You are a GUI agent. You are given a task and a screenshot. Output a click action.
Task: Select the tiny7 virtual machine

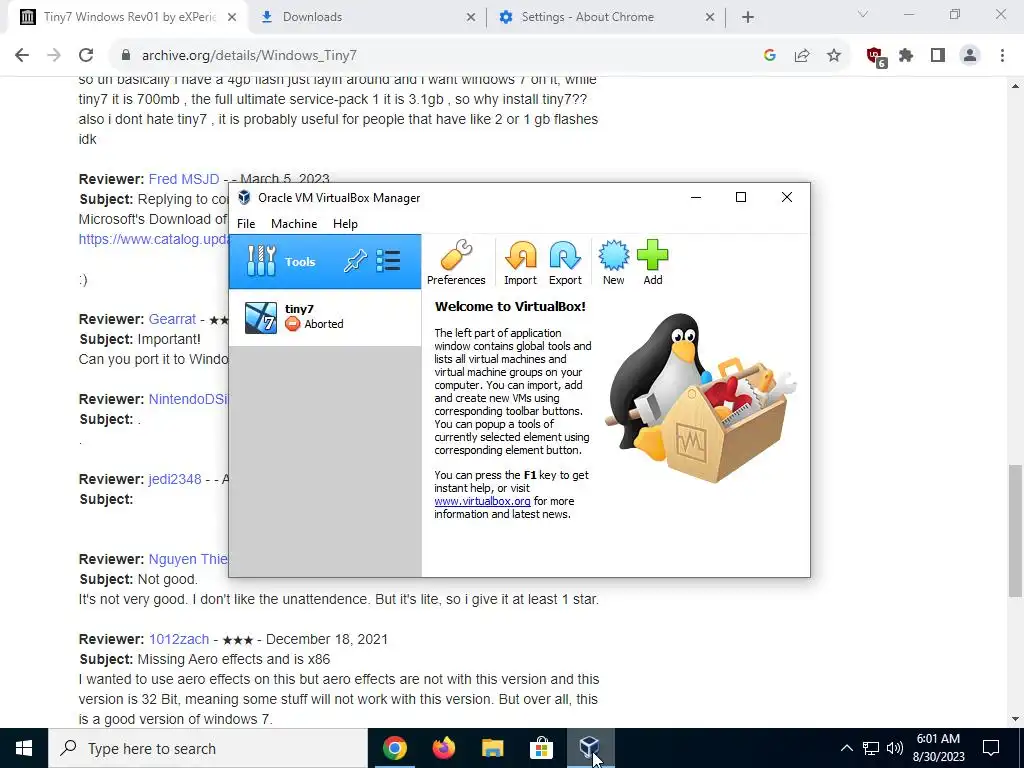(325, 317)
